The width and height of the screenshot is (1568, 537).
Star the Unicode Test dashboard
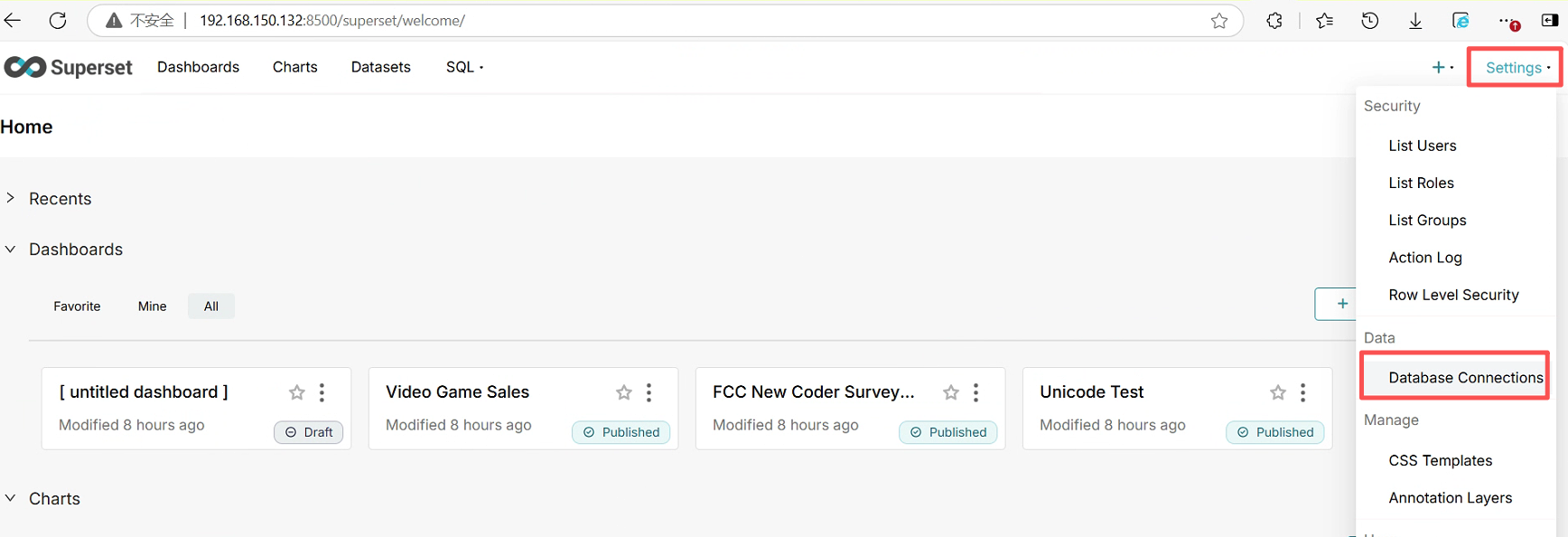click(1277, 392)
